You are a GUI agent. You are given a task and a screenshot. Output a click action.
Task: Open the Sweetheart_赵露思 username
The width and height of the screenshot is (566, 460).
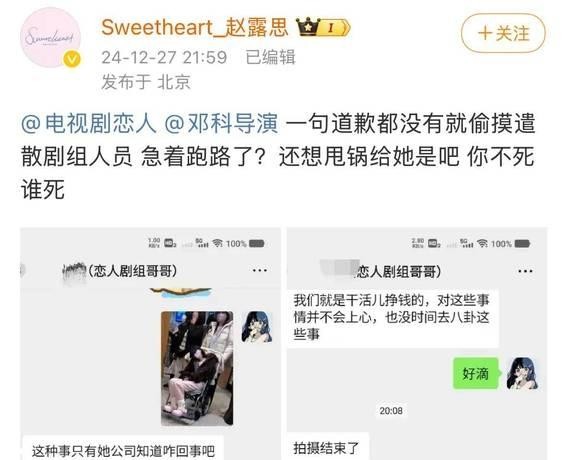click(195, 27)
